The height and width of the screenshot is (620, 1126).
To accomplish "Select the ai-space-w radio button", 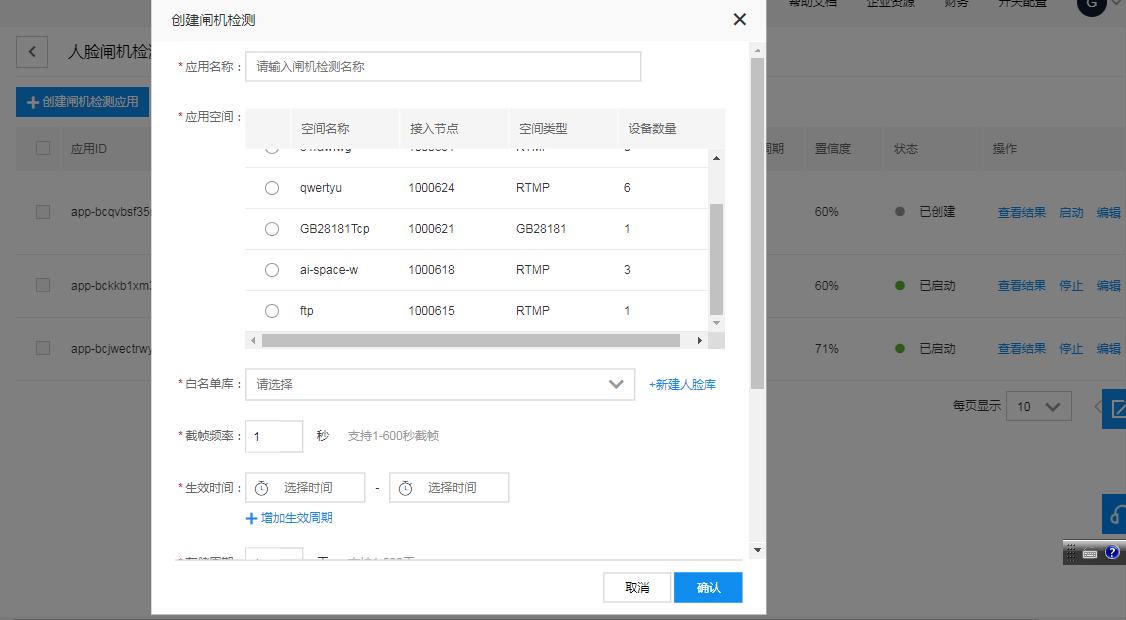I will (x=271, y=270).
